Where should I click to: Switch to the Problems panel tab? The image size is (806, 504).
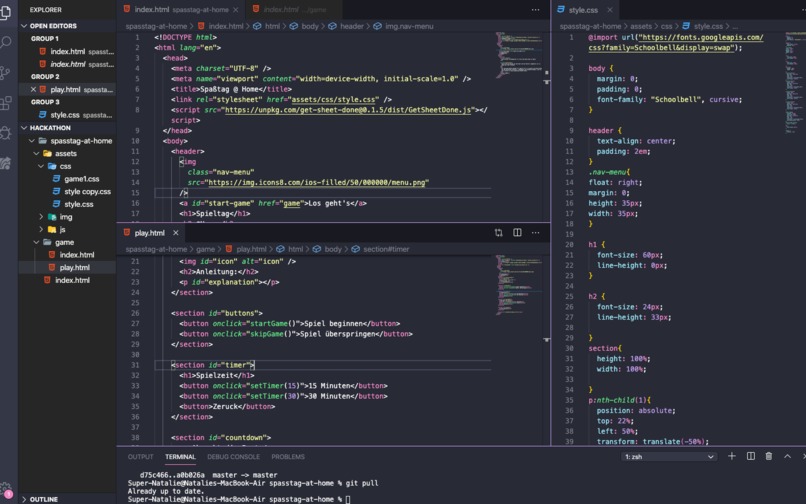pyautogui.click(x=288, y=457)
